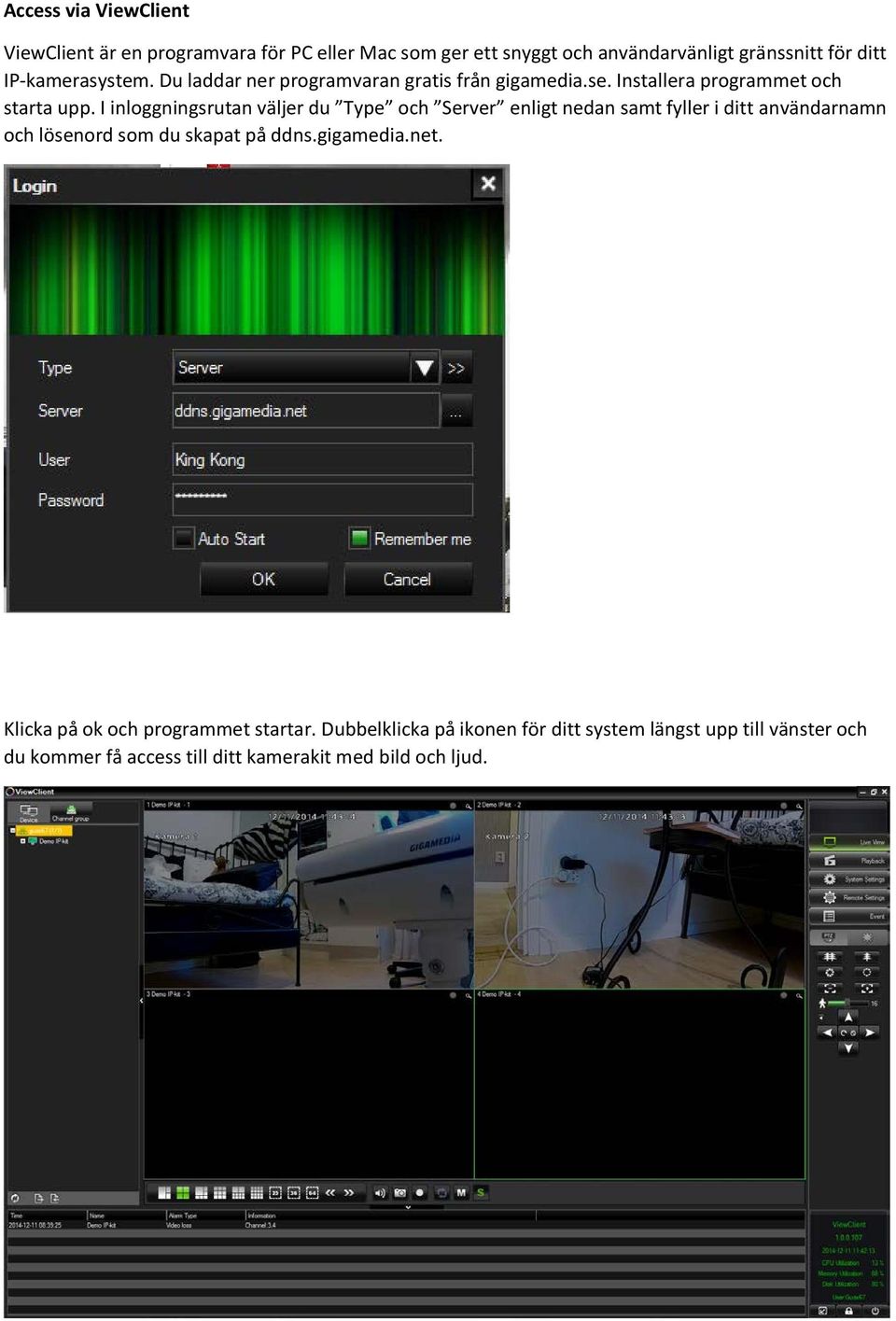Expand the Demo IP-kit tree node
This screenshot has height=1321, width=896.
pos(22,841)
